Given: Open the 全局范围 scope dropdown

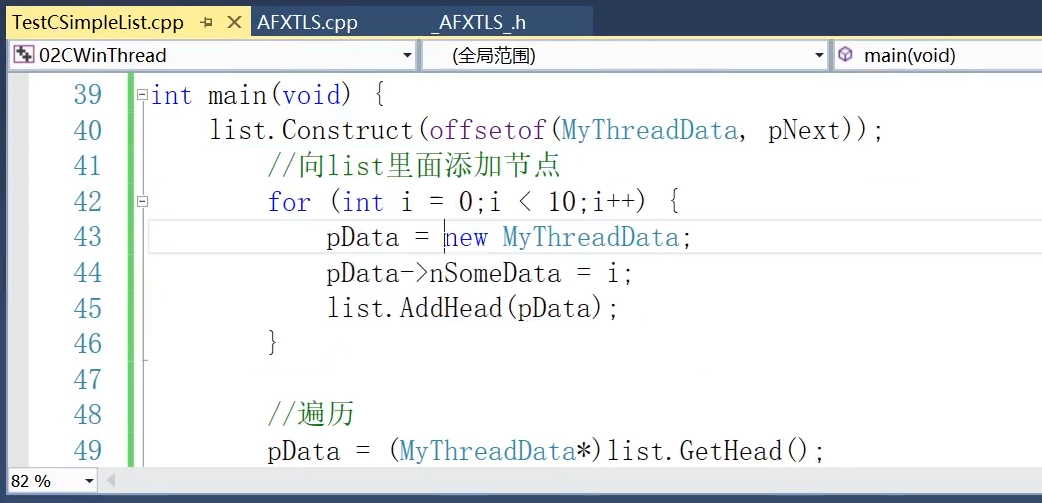Looking at the screenshot, I should pos(819,56).
